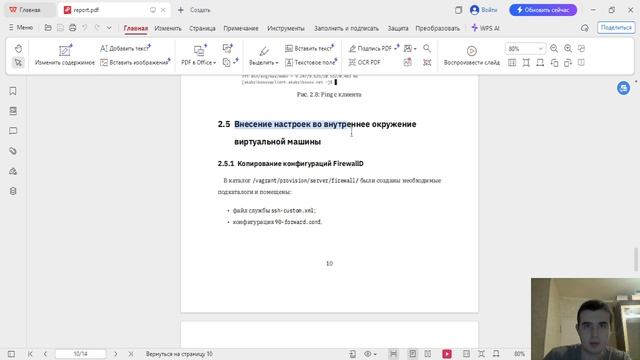The width and height of the screenshot is (640, 360).
Task: Click the Войти sign-in button
Action: click(x=484, y=10)
